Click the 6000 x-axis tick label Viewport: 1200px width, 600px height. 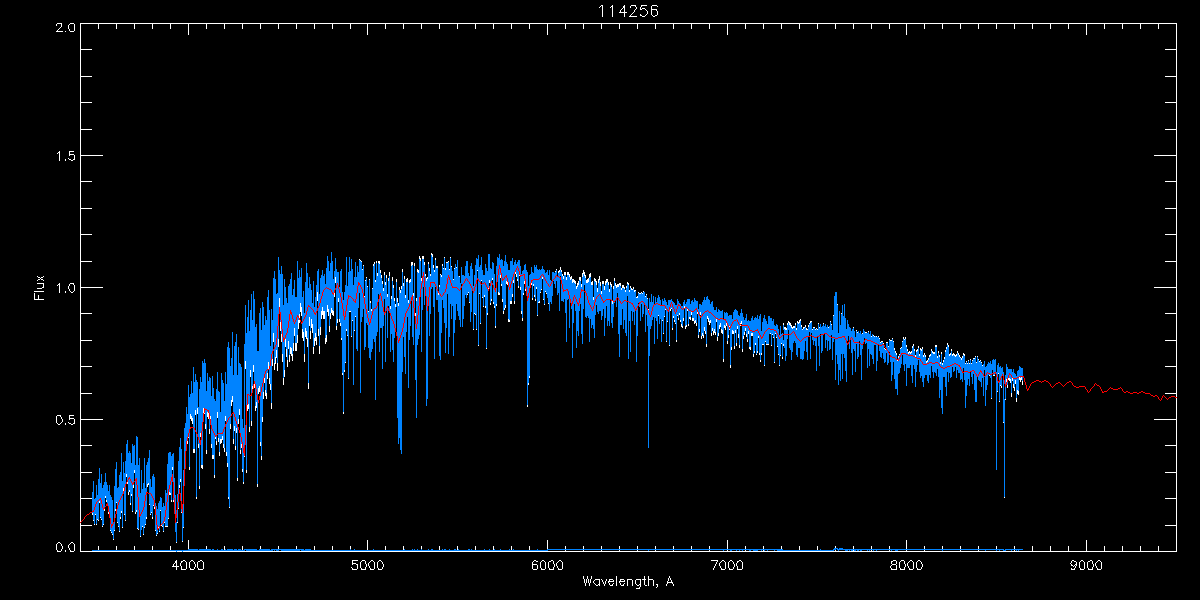click(547, 564)
